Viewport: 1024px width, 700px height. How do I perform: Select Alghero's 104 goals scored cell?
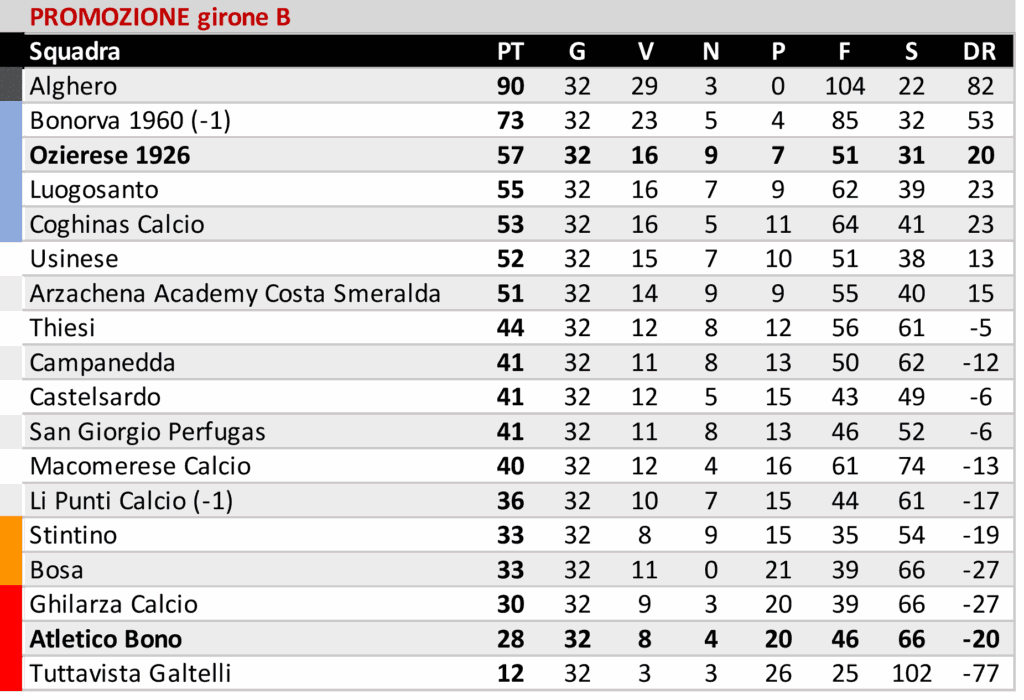(x=845, y=86)
